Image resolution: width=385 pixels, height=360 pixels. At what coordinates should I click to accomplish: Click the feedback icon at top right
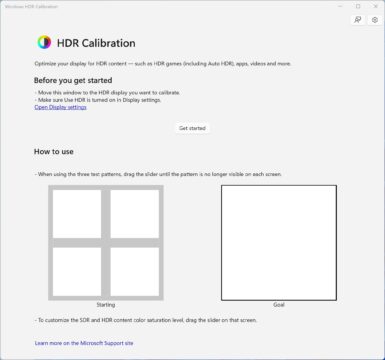pyautogui.click(x=358, y=20)
